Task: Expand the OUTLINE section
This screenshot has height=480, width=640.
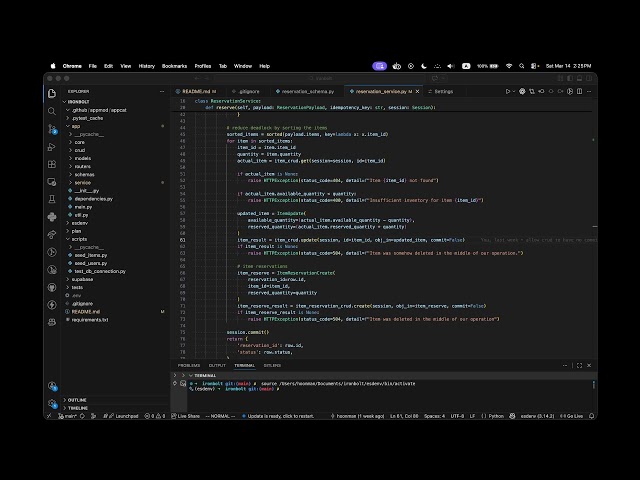Action: (77, 400)
